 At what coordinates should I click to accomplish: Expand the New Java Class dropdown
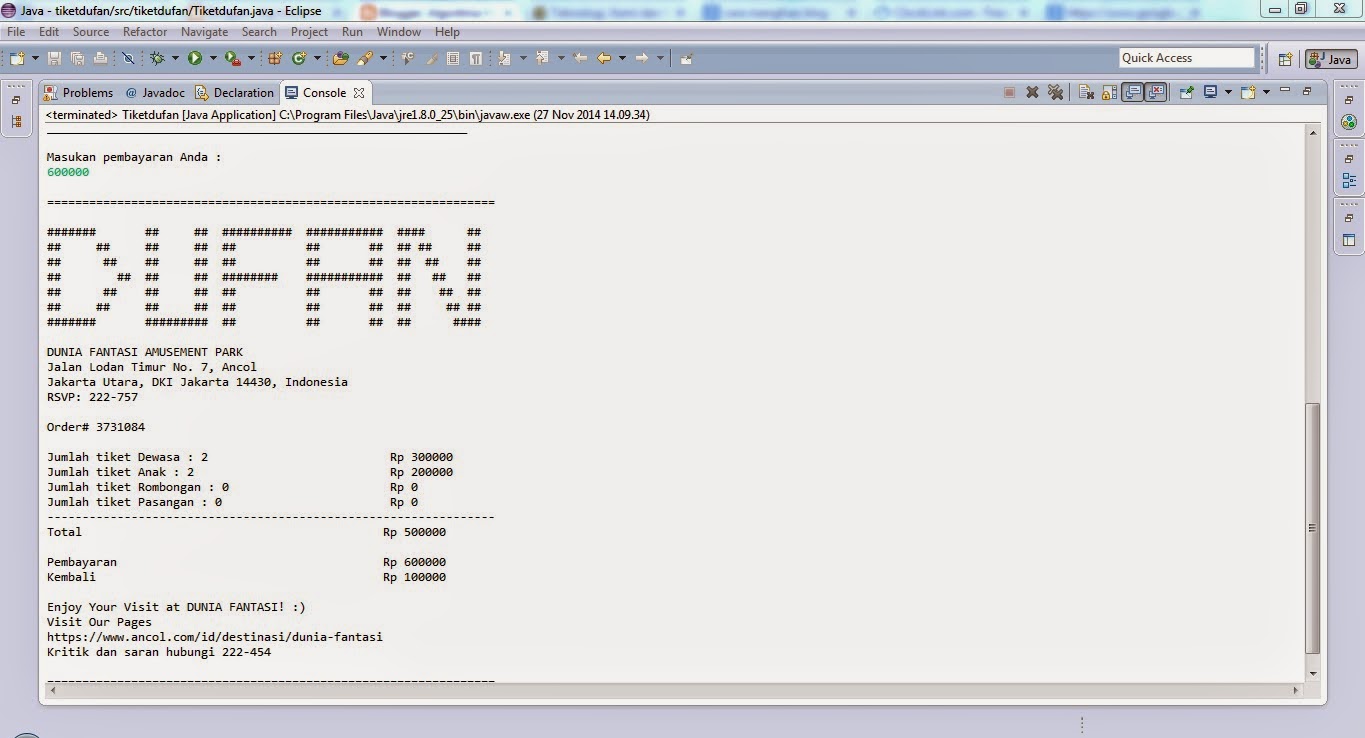[x=315, y=58]
